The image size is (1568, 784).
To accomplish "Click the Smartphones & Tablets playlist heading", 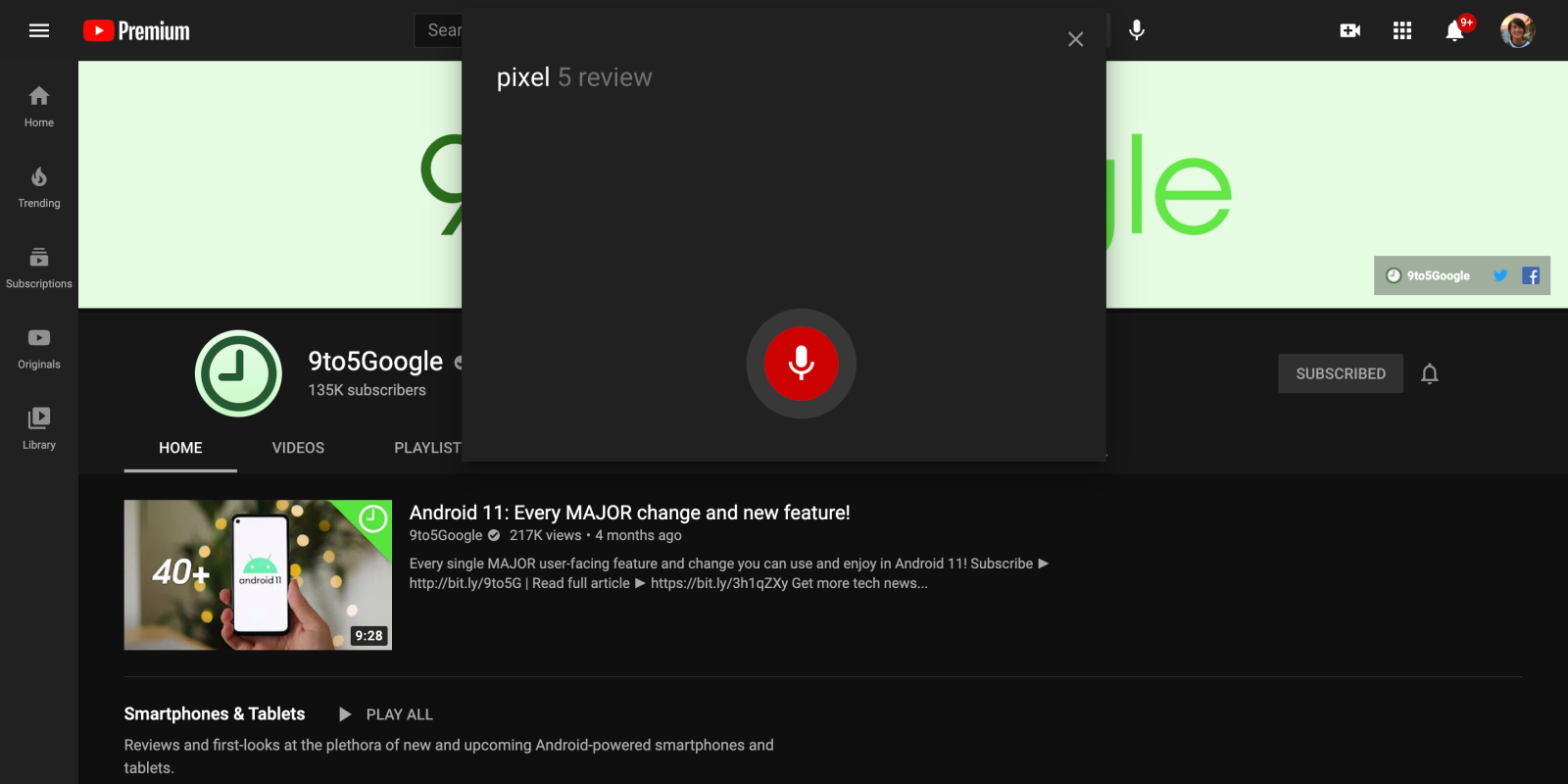I will pyautogui.click(x=215, y=713).
